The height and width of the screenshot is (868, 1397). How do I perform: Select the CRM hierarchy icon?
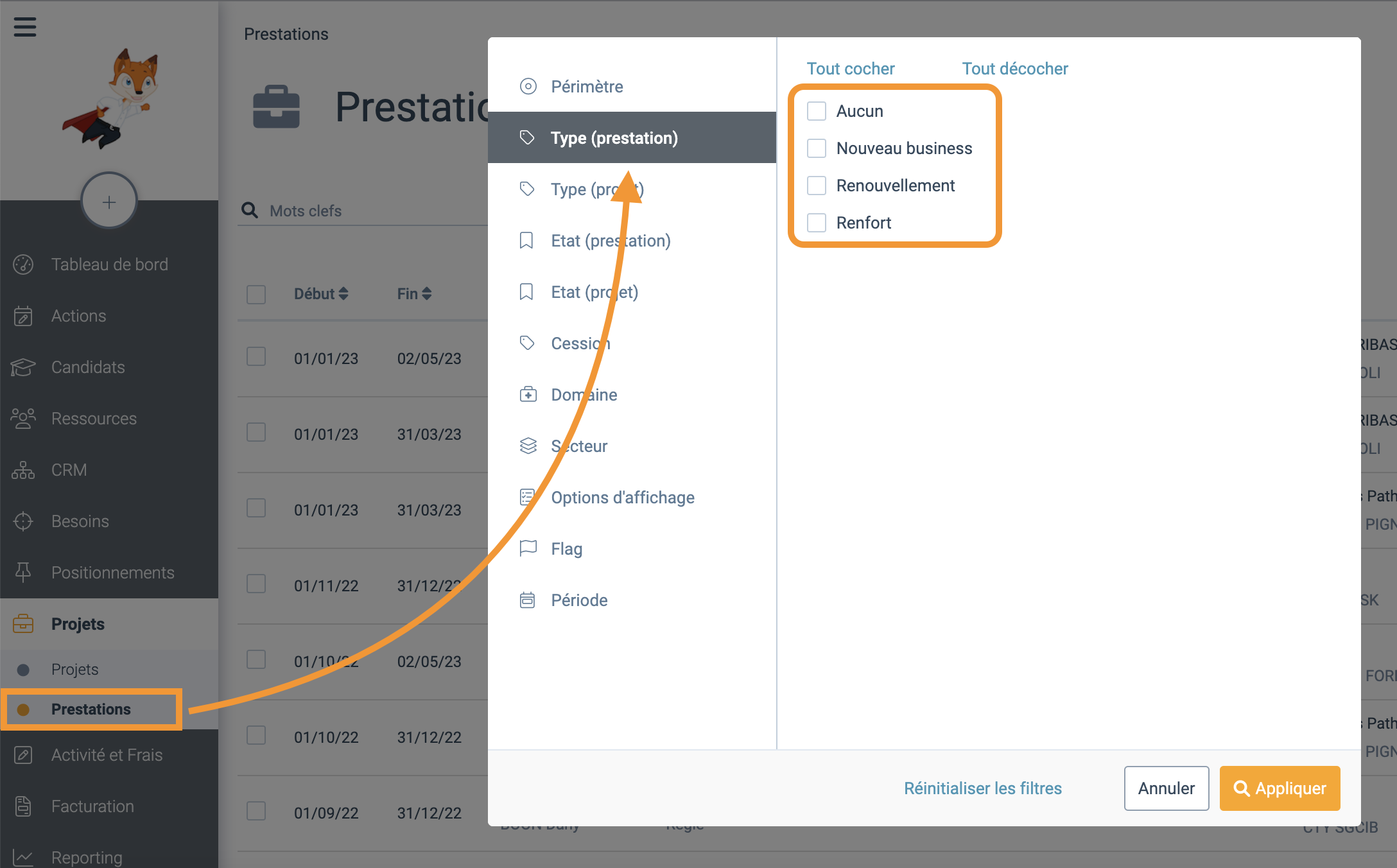click(x=23, y=470)
